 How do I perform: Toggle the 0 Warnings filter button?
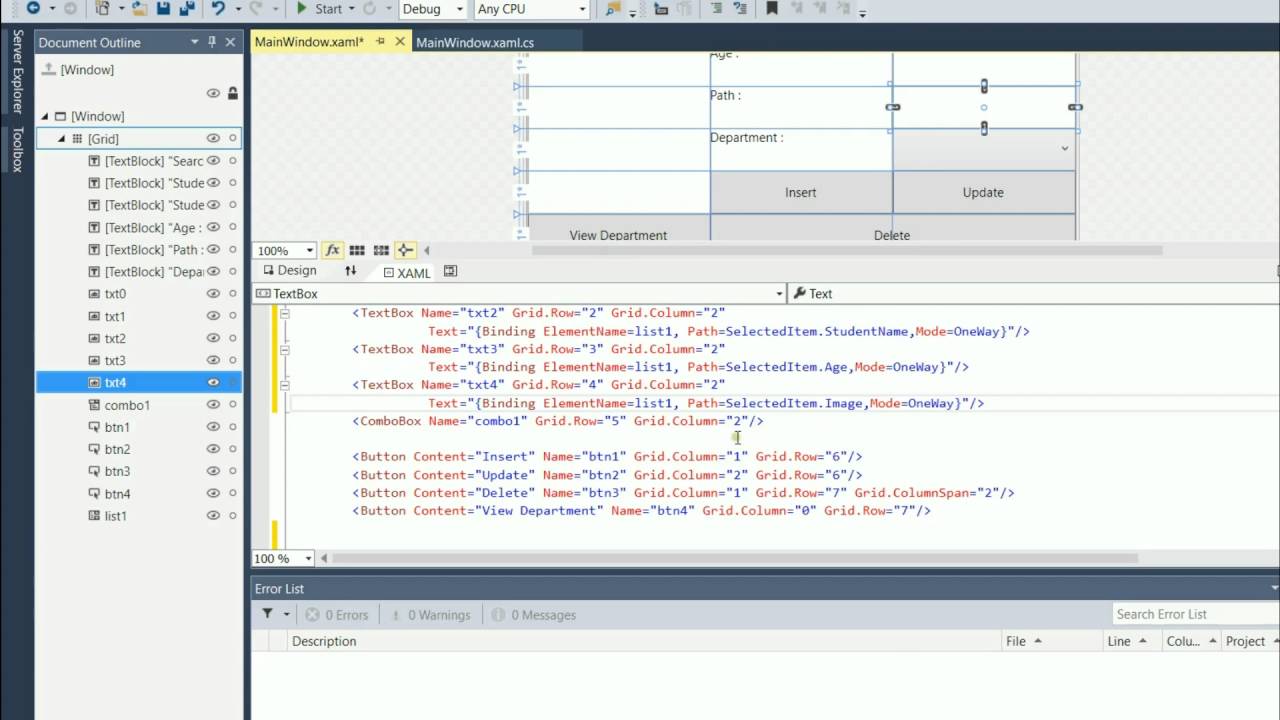point(429,615)
